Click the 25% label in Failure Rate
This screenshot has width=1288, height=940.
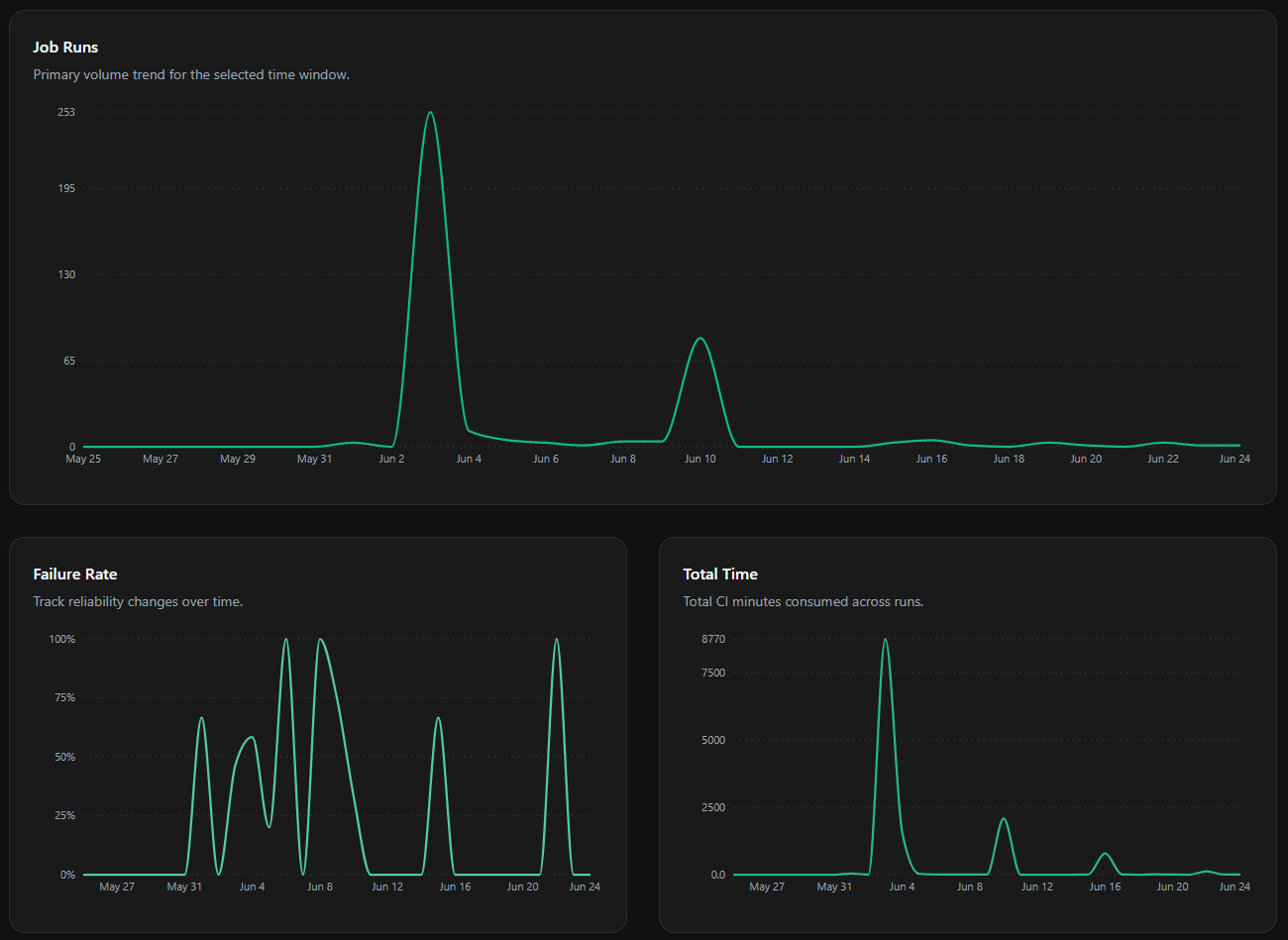click(64, 815)
